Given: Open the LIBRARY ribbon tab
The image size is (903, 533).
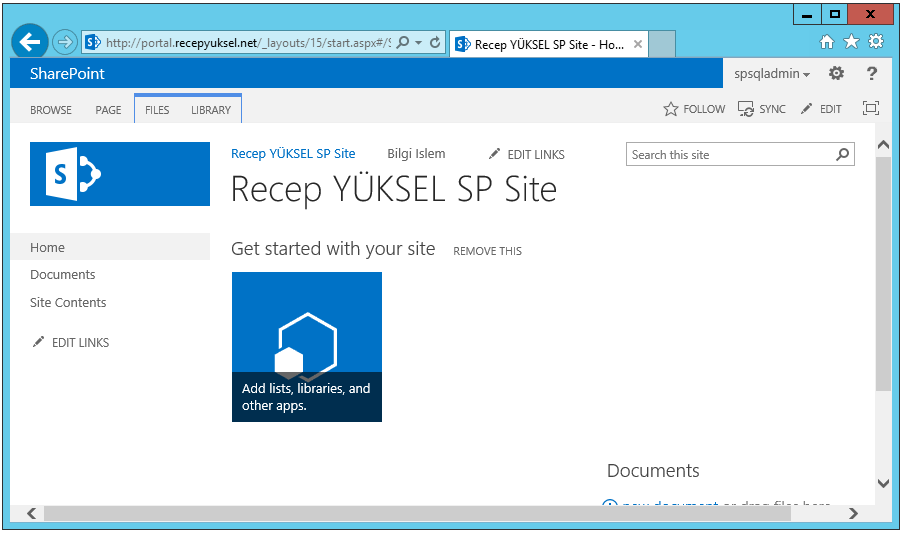Looking at the screenshot, I should 211,110.
